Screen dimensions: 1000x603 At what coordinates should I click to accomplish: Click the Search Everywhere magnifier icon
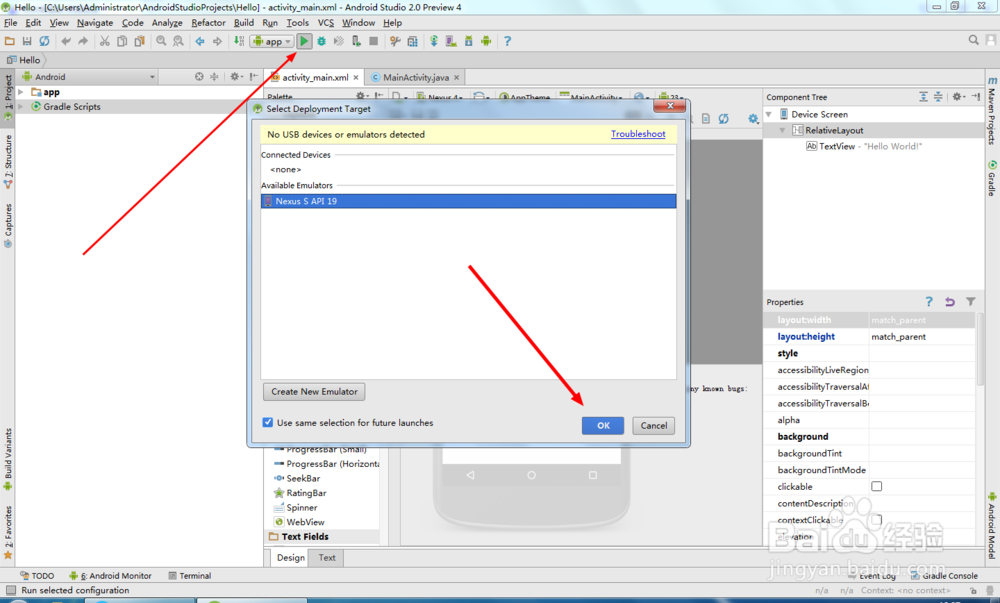973,40
